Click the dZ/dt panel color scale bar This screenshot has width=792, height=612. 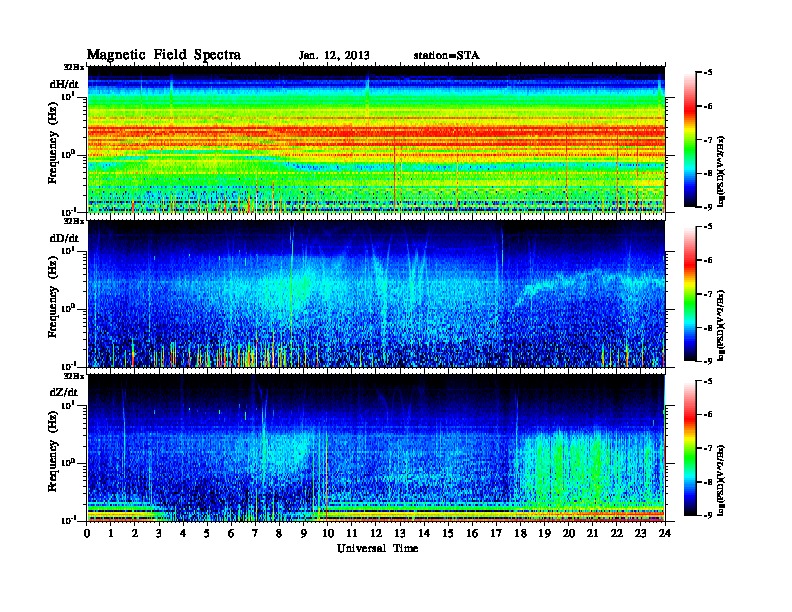pos(690,448)
